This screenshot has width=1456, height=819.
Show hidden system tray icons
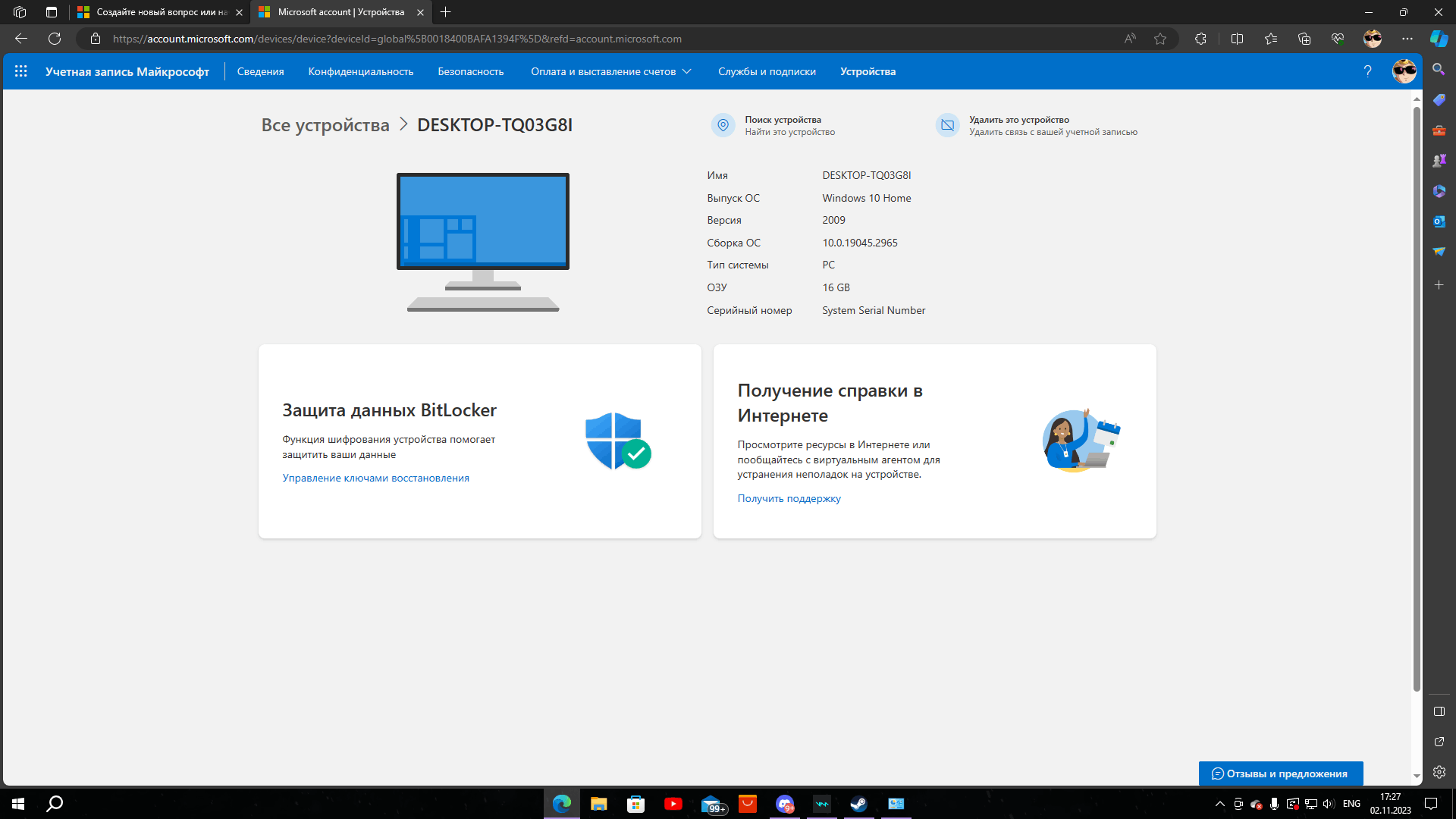pyautogui.click(x=1219, y=804)
